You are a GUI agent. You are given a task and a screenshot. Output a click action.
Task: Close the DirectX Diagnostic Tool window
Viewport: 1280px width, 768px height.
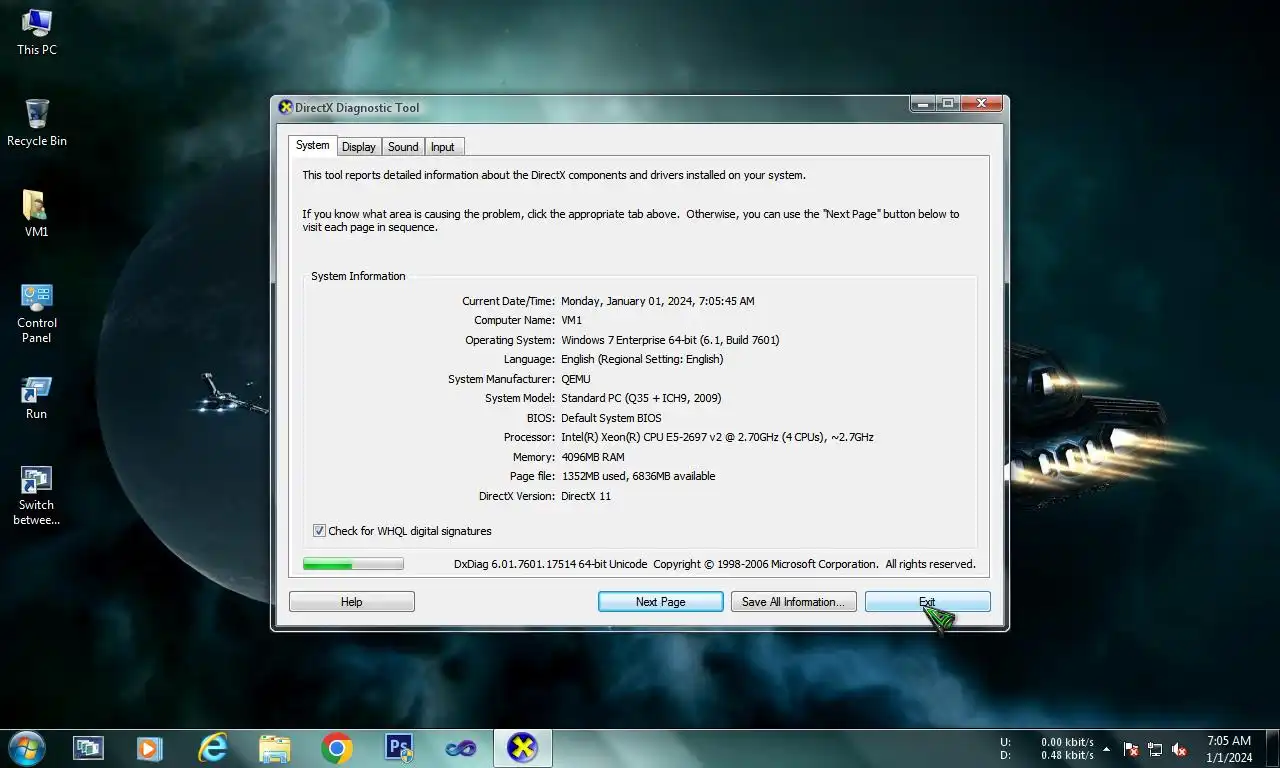pos(982,103)
